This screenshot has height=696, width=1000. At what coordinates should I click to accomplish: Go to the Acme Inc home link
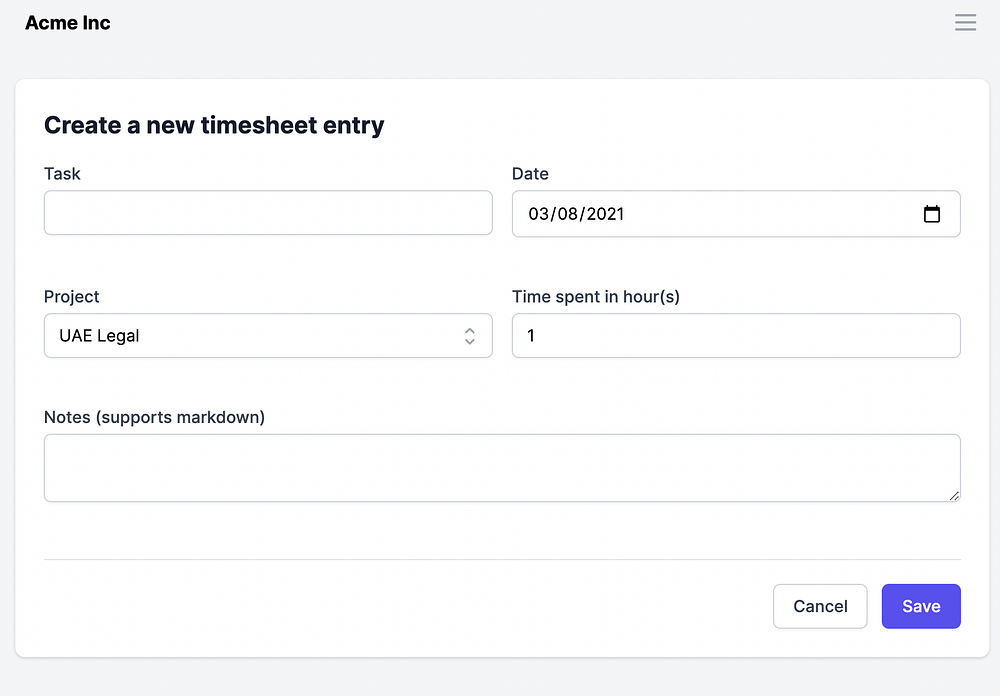pos(68,23)
